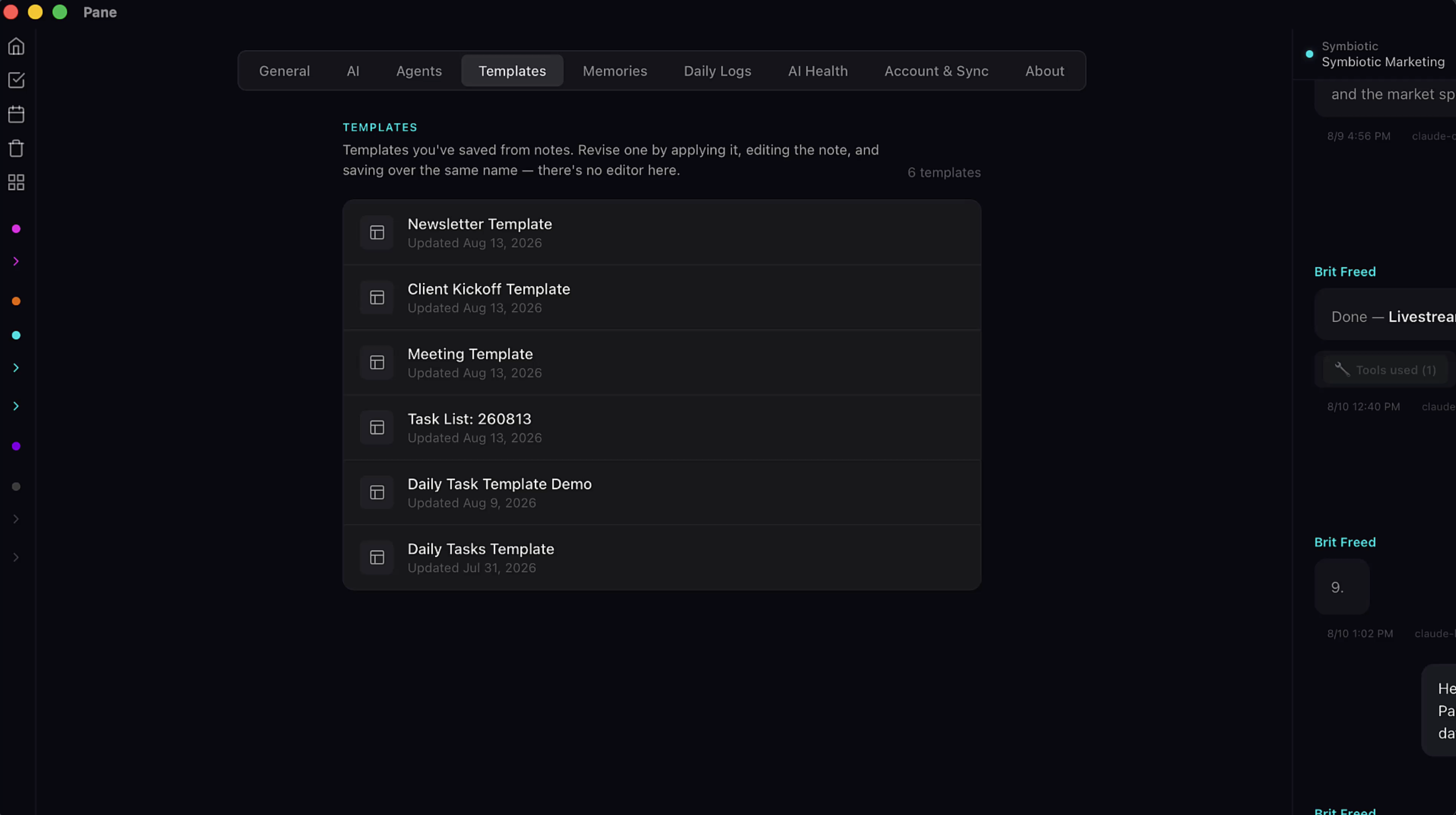Click the Daily Task Template Demo icon
The height and width of the screenshot is (815, 1456).
coord(377,493)
